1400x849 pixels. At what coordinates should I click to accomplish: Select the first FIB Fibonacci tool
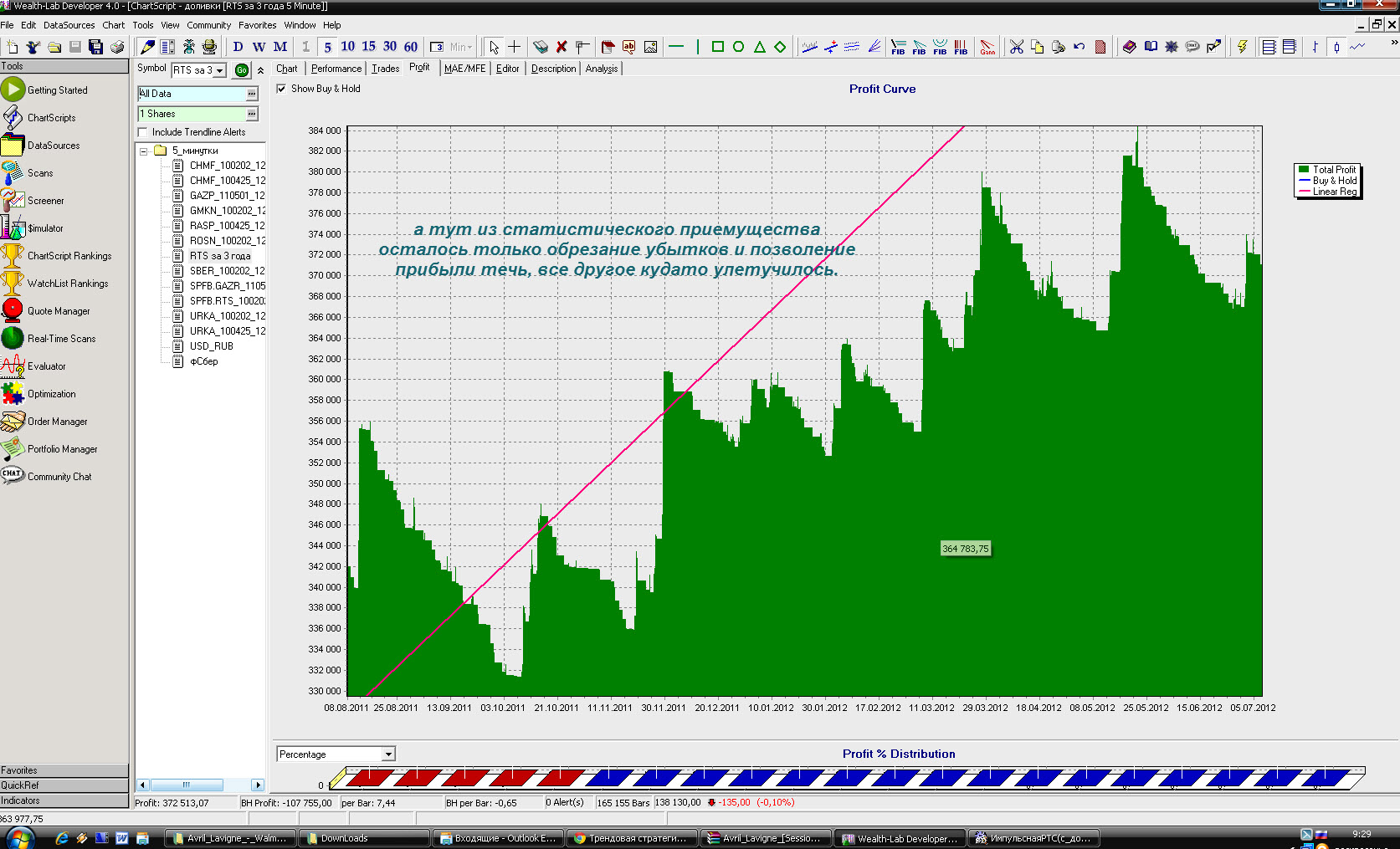[898, 47]
